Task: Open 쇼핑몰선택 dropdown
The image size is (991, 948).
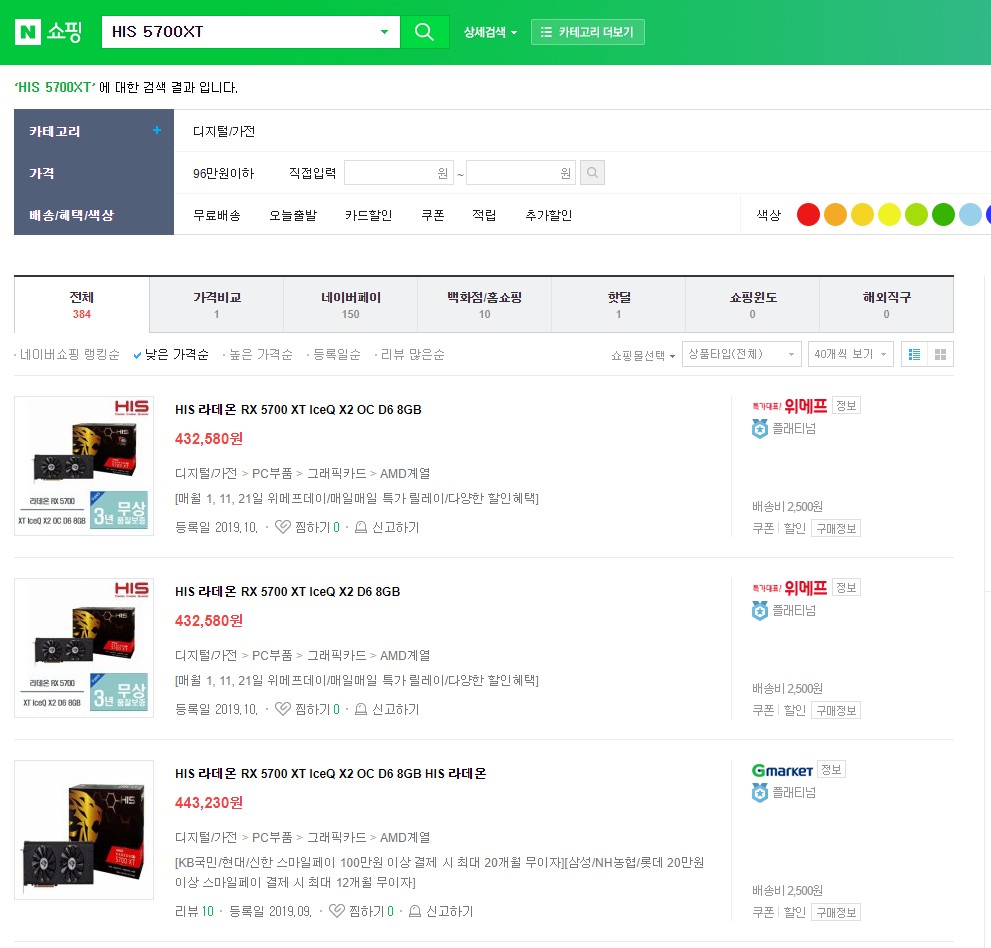Action: click(x=643, y=355)
